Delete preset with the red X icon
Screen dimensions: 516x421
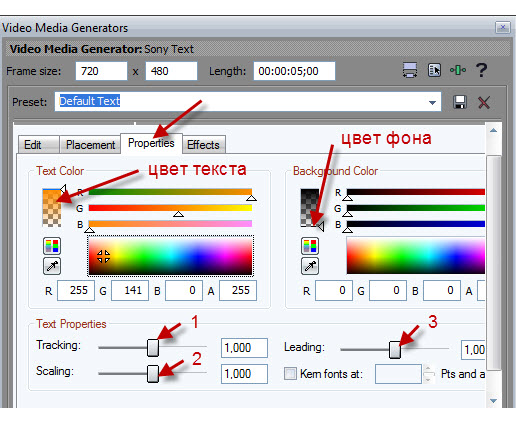[484, 102]
